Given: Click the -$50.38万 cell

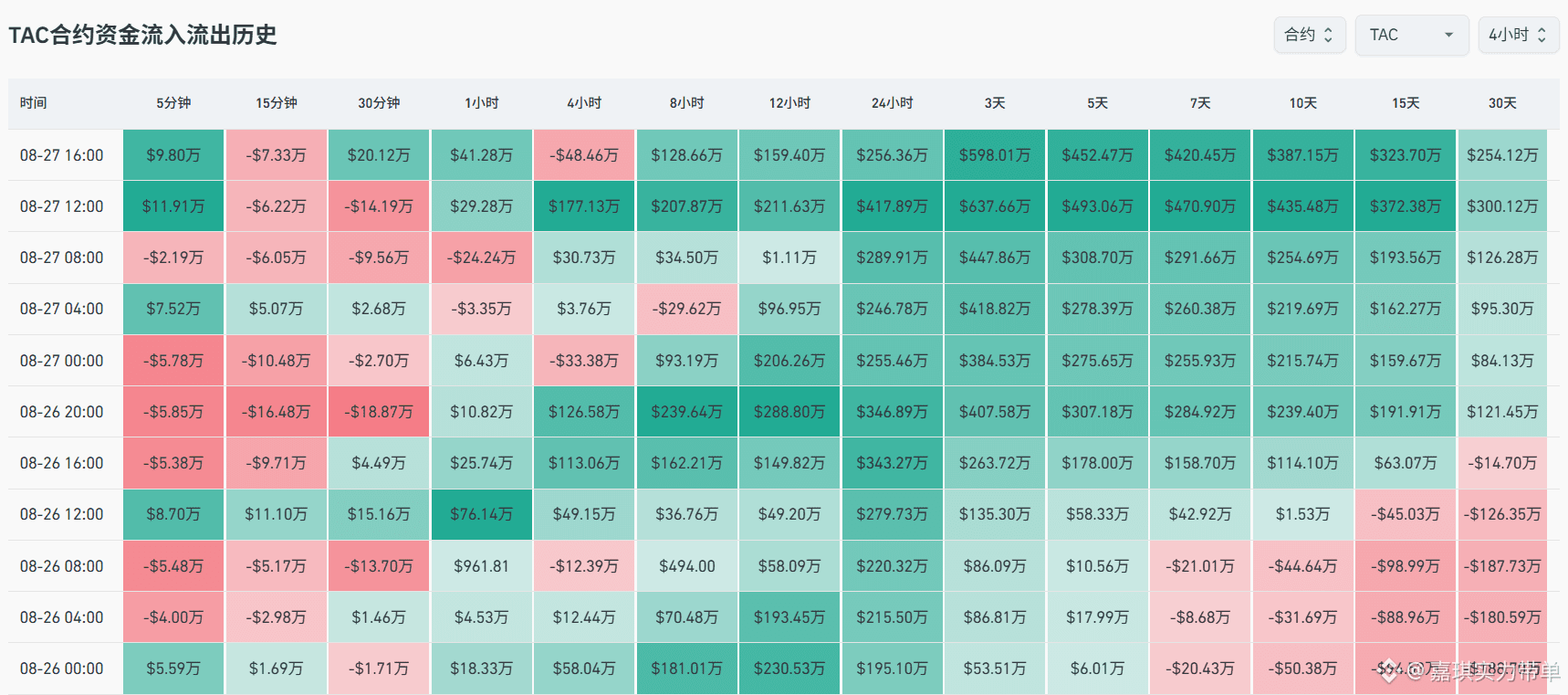Looking at the screenshot, I should point(1302,669).
